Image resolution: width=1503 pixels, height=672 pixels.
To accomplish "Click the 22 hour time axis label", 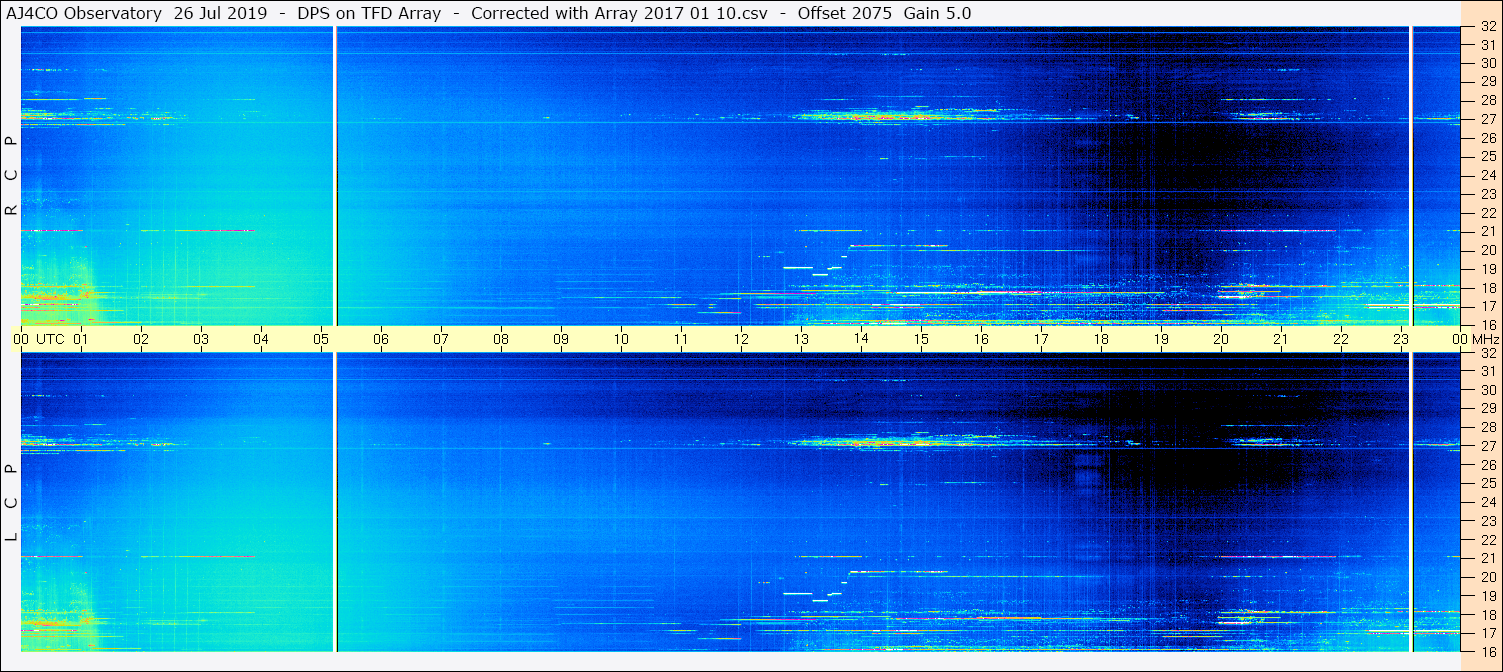I will coord(1341,339).
